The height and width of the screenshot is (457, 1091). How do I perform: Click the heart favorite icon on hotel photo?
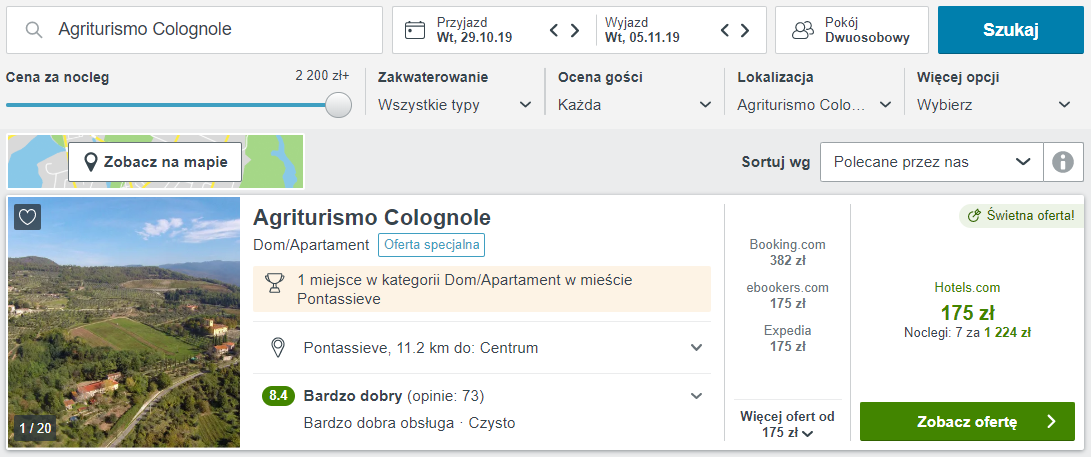(x=28, y=217)
